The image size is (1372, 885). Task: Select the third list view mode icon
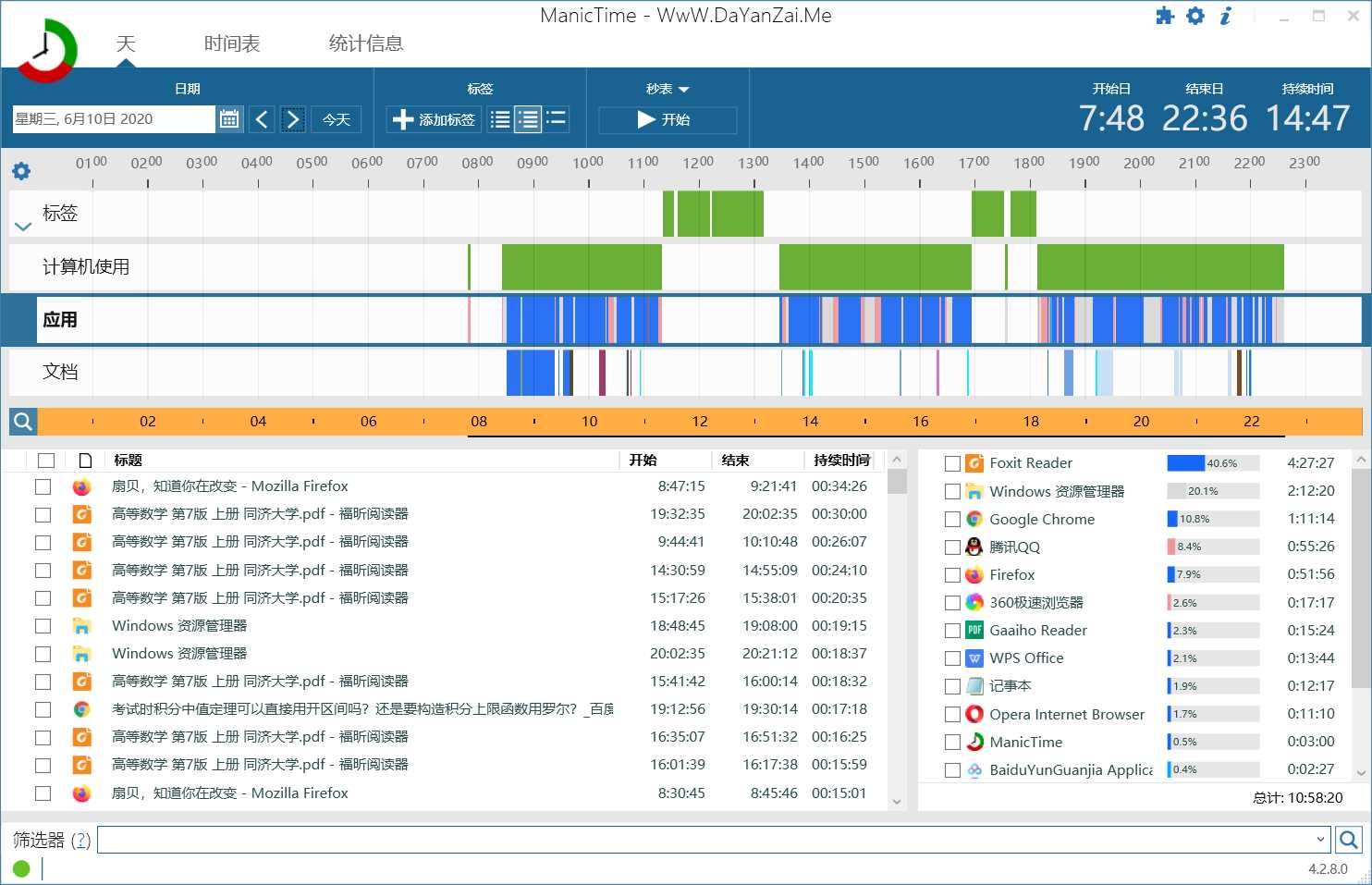pyautogui.click(x=556, y=119)
